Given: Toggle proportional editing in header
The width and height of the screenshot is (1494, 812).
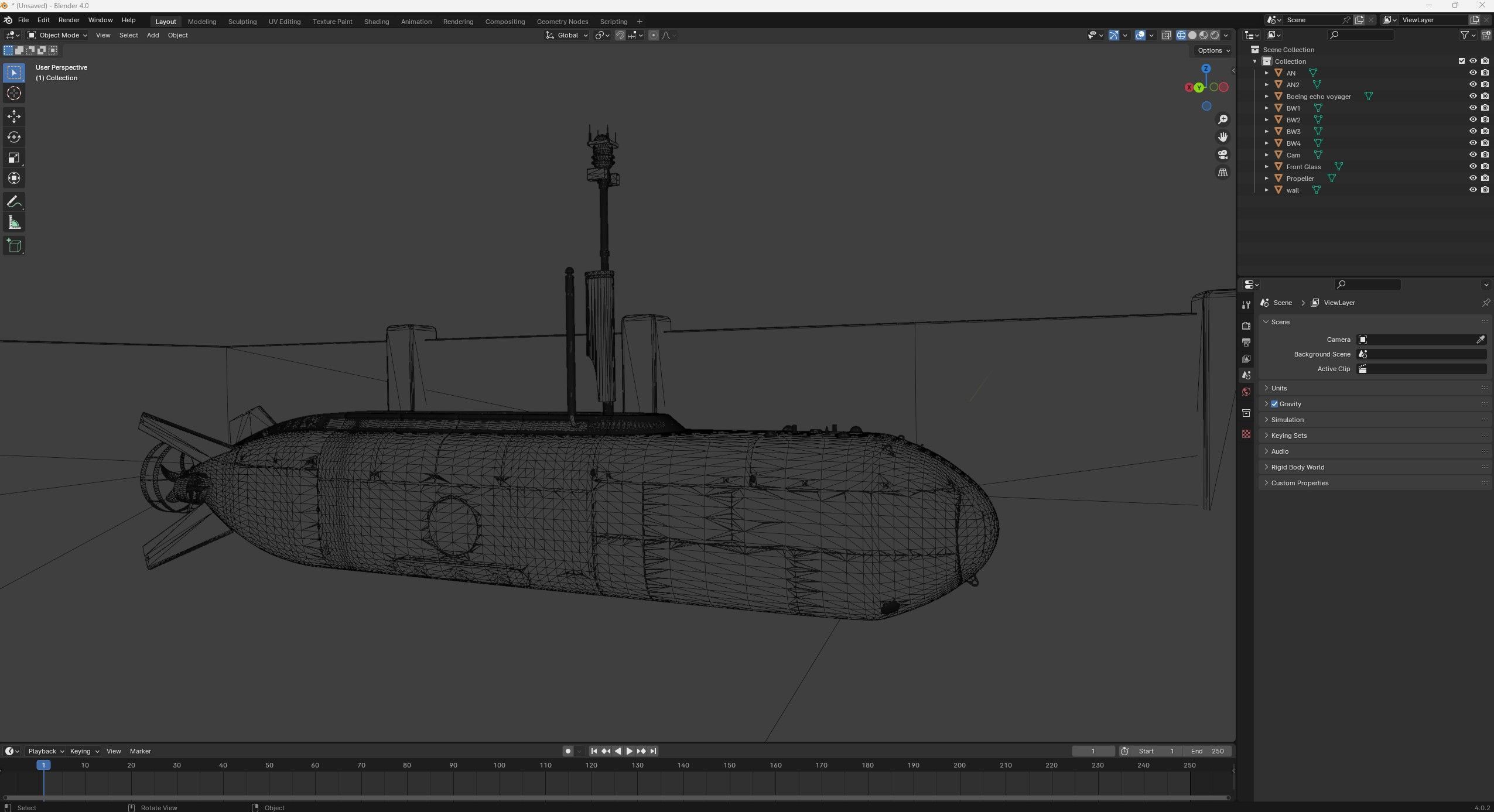Looking at the screenshot, I should pos(654,35).
